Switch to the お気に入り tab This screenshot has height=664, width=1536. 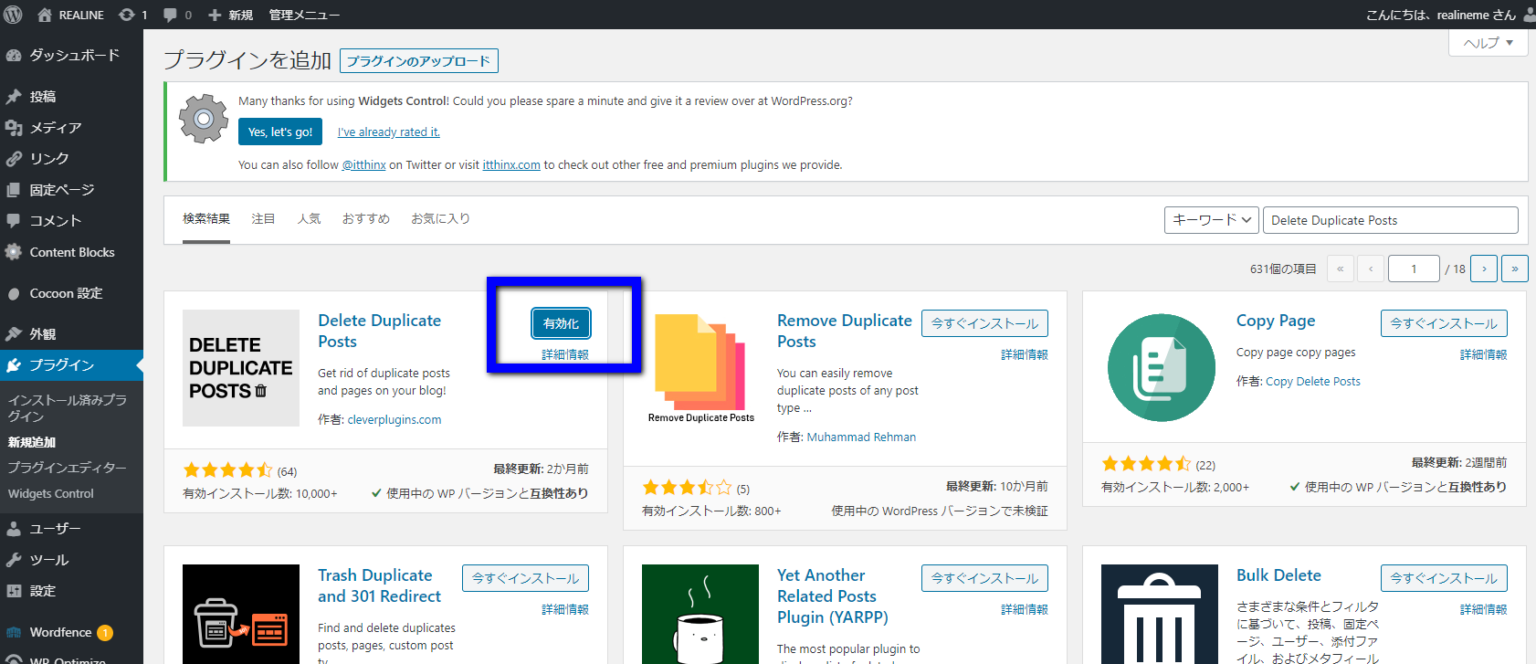point(440,217)
